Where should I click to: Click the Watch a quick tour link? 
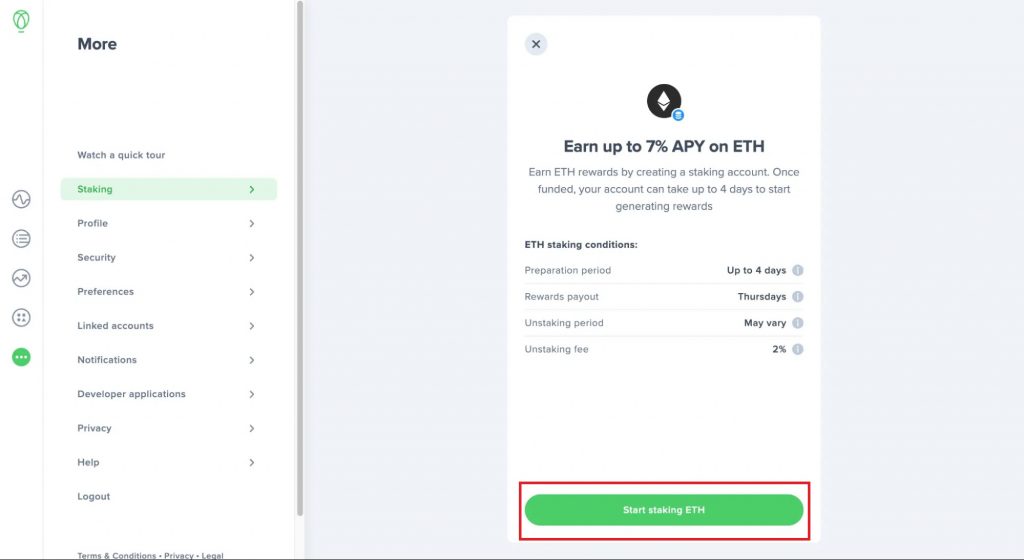(x=121, y=155)
